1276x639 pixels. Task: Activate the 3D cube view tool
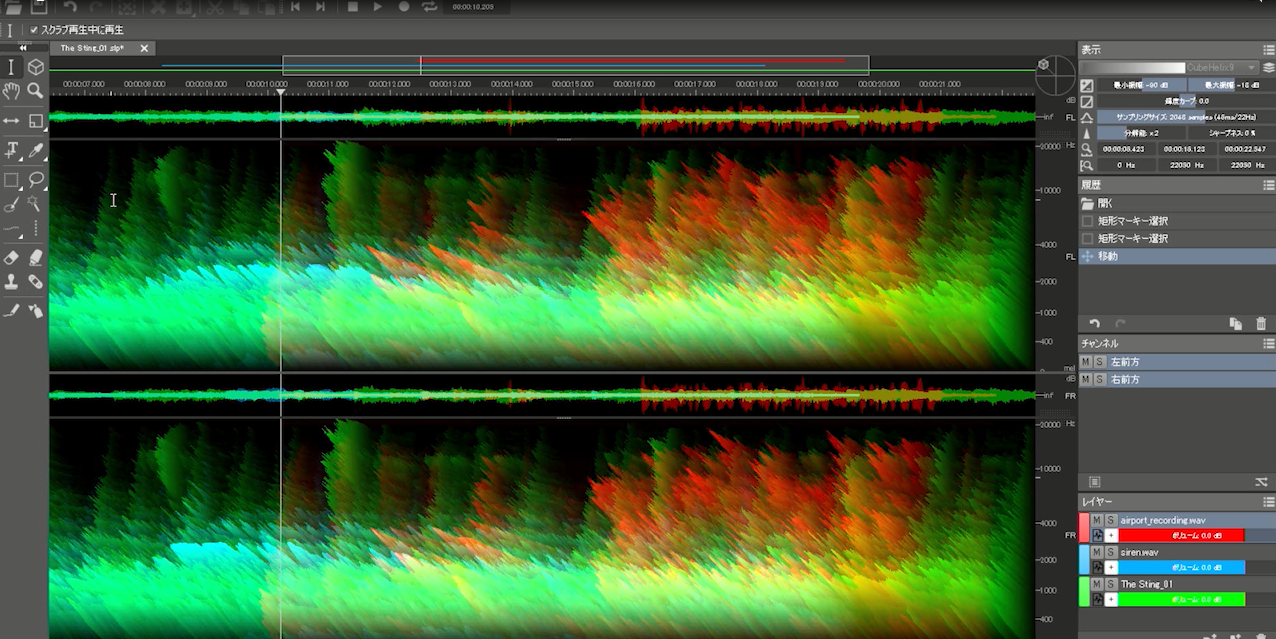point(35,67)
